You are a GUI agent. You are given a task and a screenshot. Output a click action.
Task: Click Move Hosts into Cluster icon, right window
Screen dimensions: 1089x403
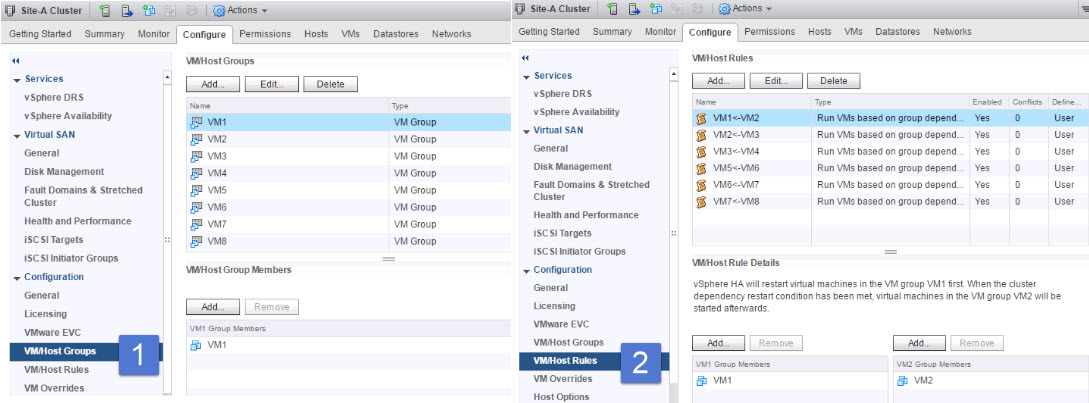(634, 9)
